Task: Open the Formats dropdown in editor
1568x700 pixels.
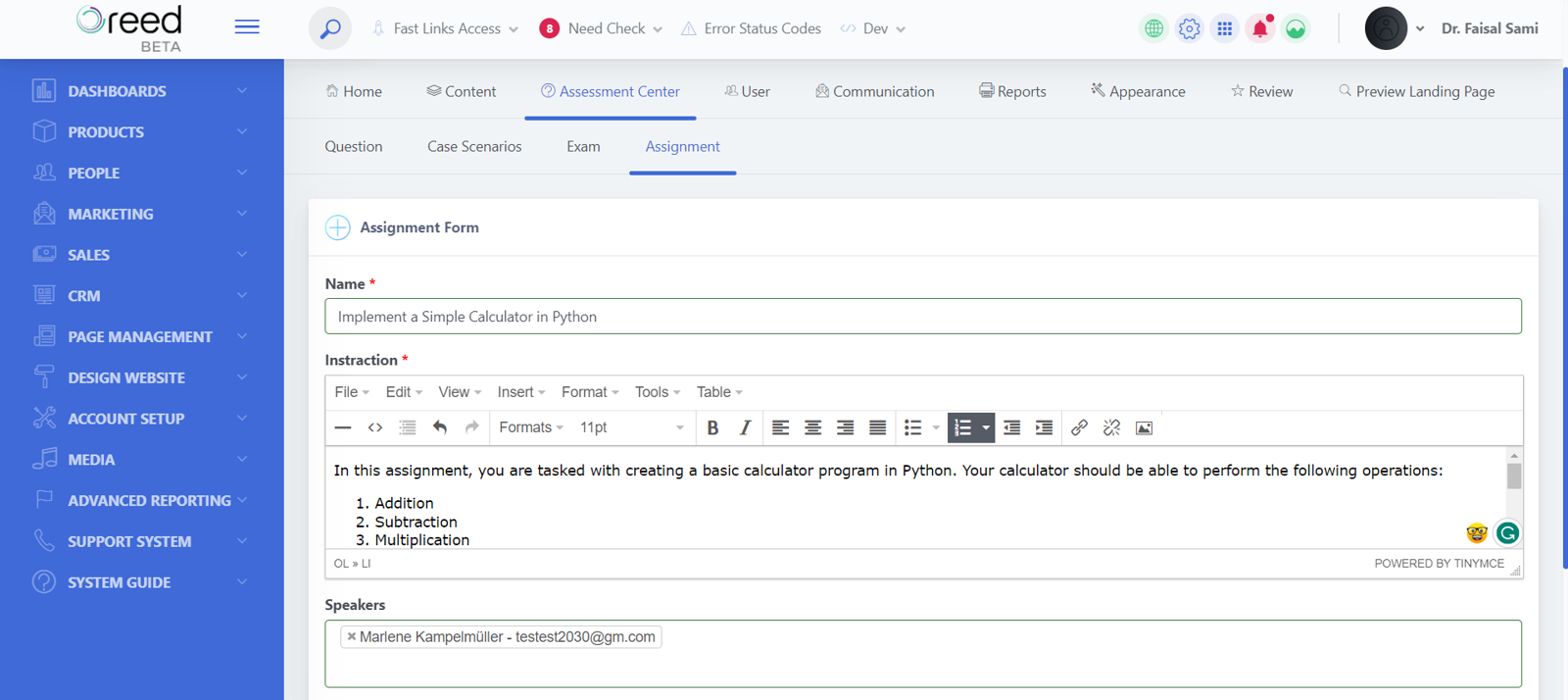Action: click(x=531, y=427)
